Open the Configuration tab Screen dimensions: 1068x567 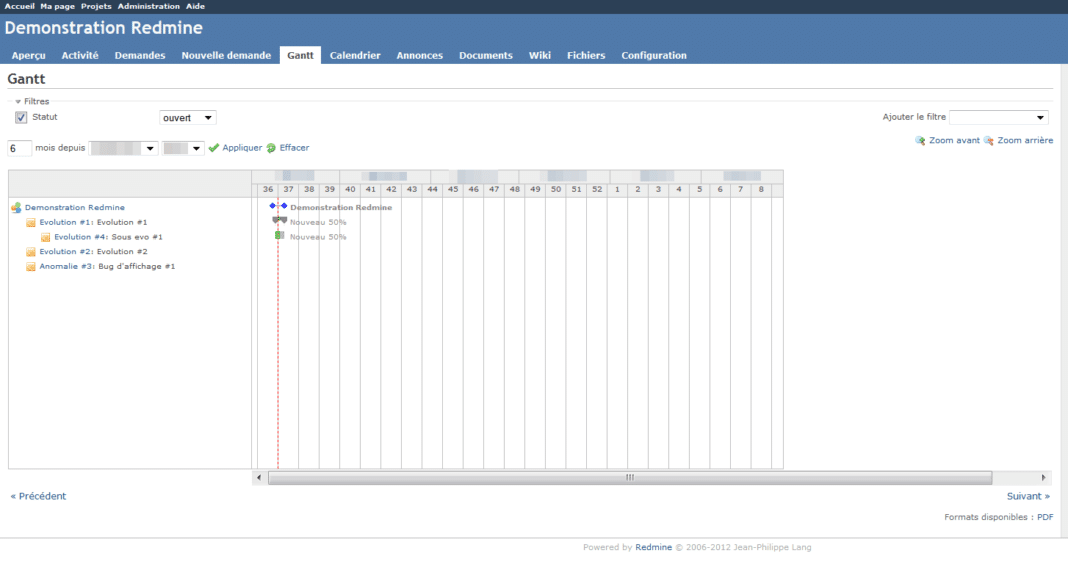click(x=654, y=55)
